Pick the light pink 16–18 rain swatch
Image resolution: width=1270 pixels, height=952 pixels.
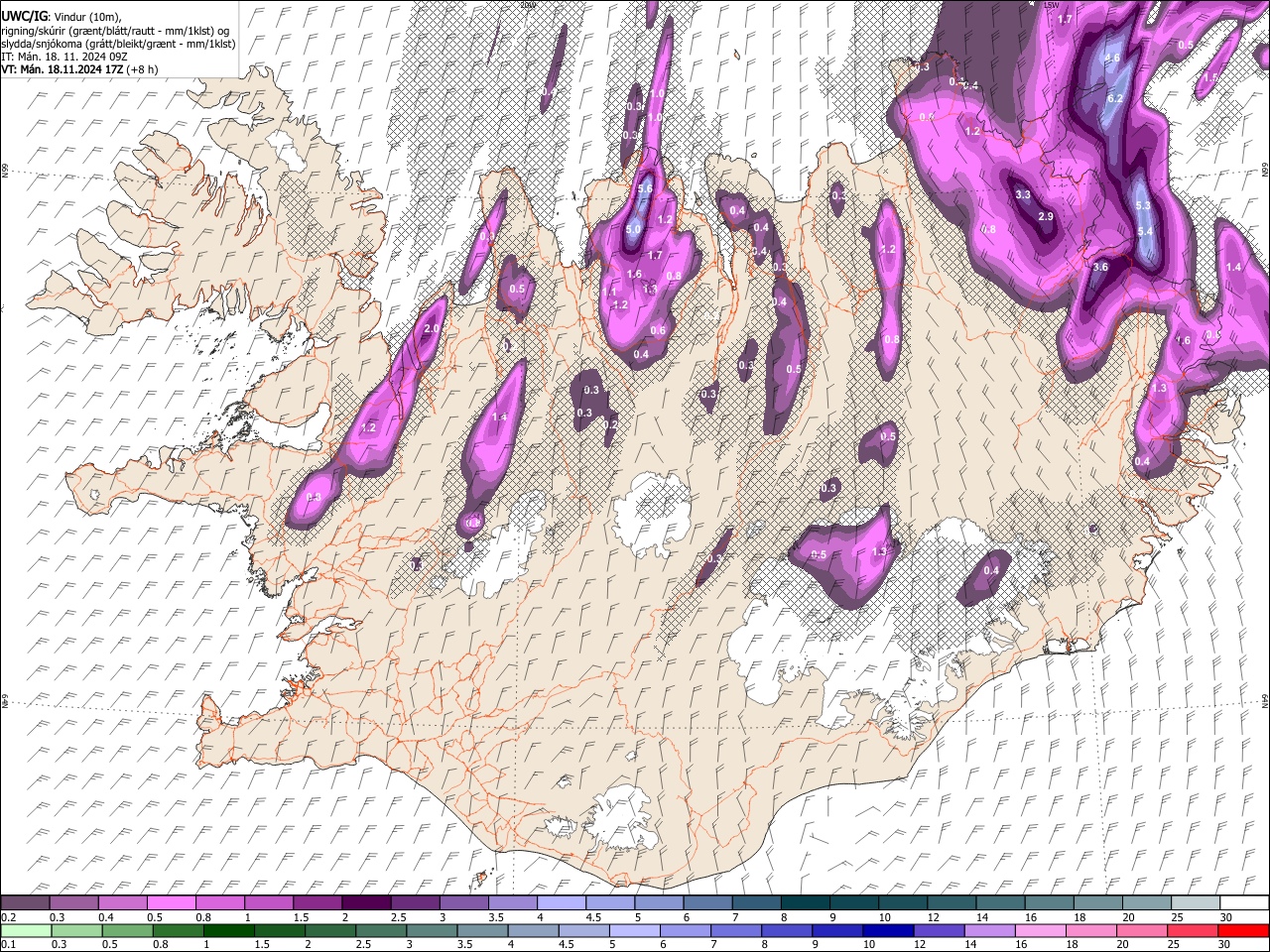pyautogui.click(x=1040, y=930)
